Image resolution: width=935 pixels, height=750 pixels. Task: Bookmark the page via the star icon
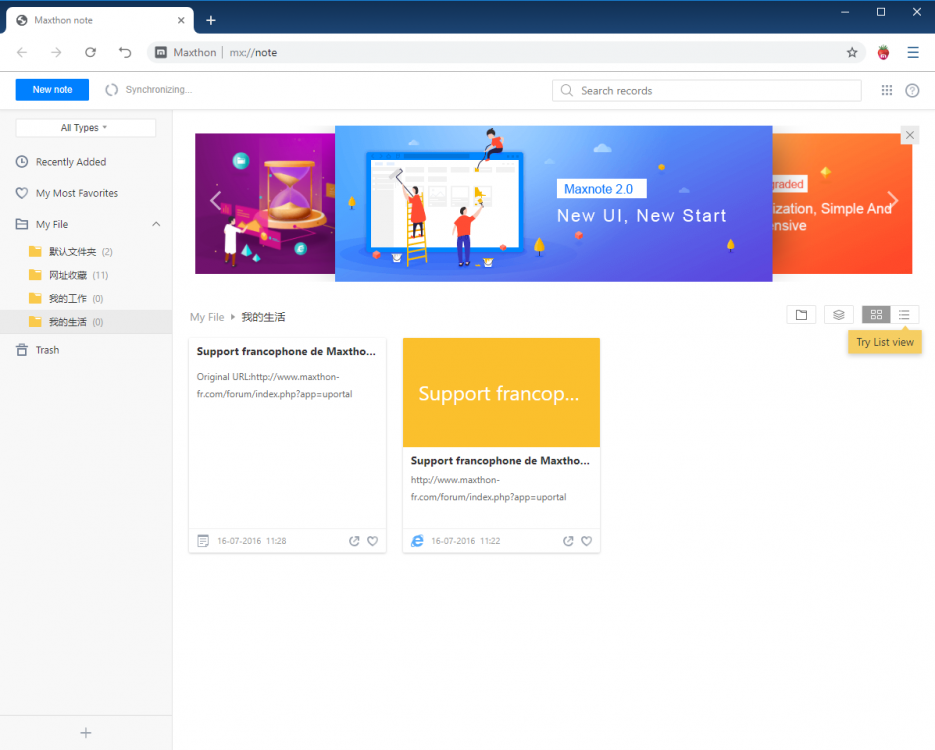pyautogui.click(x=851, y=52)
